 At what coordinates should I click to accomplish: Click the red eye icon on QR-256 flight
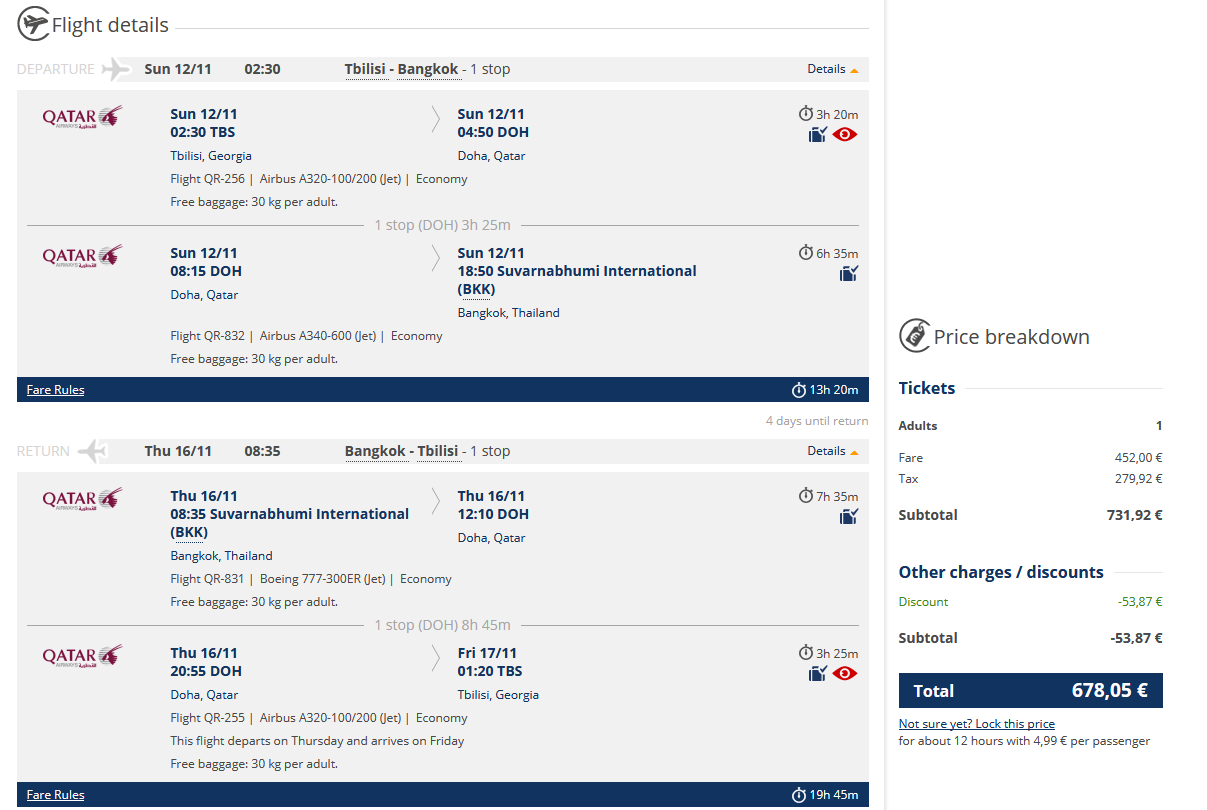coord(845,135)
